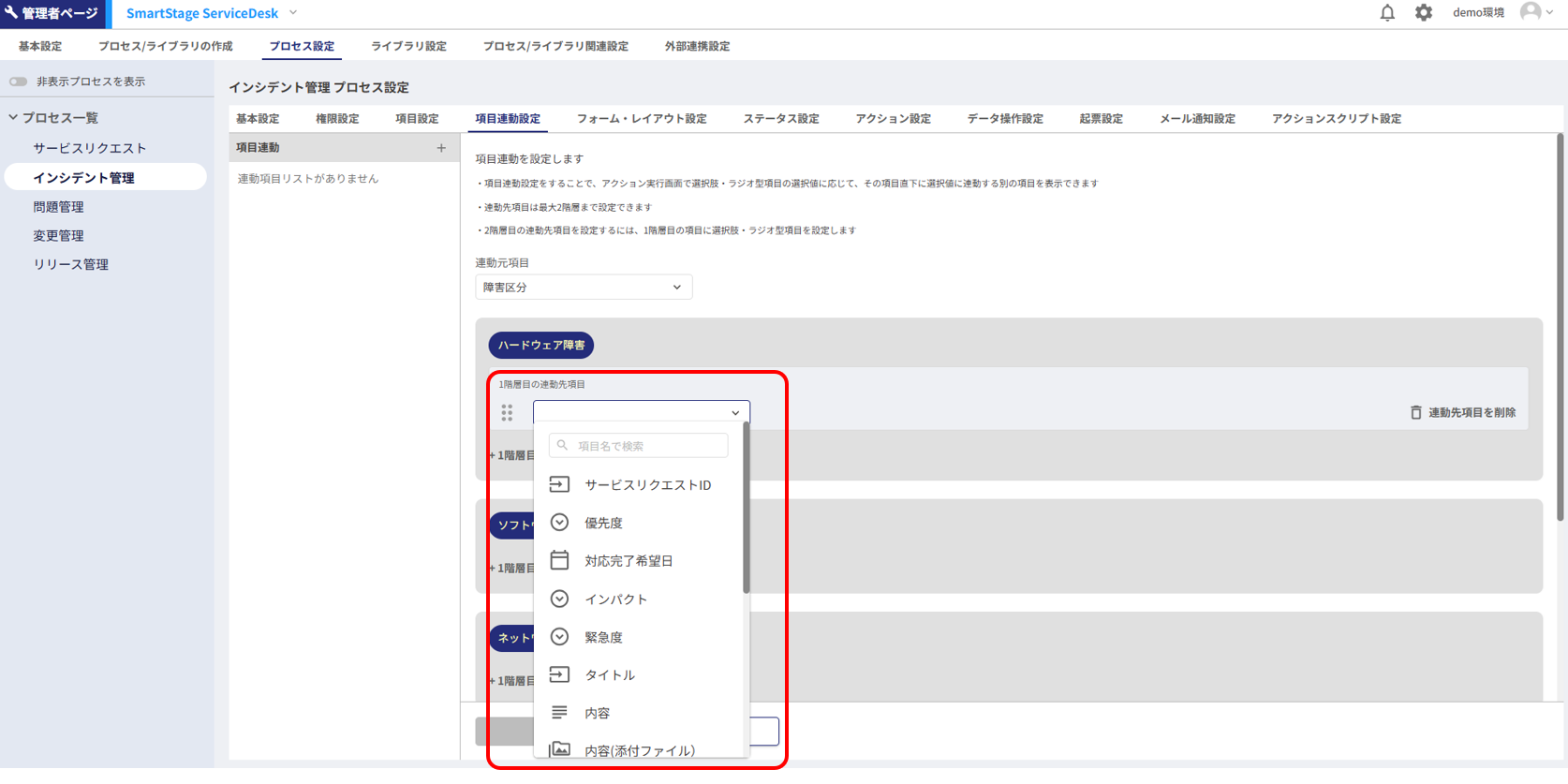Click the plus icon beside 項目連動
1568x784 pixels.
click(441, 148)
